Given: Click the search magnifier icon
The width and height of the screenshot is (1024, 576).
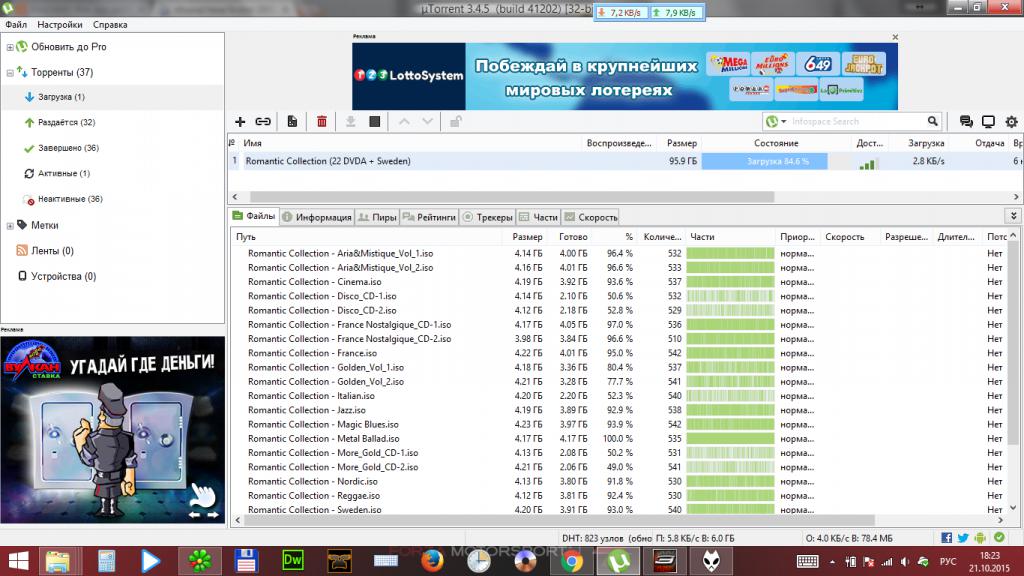Looking at the screenshot, I should point(932,121).
